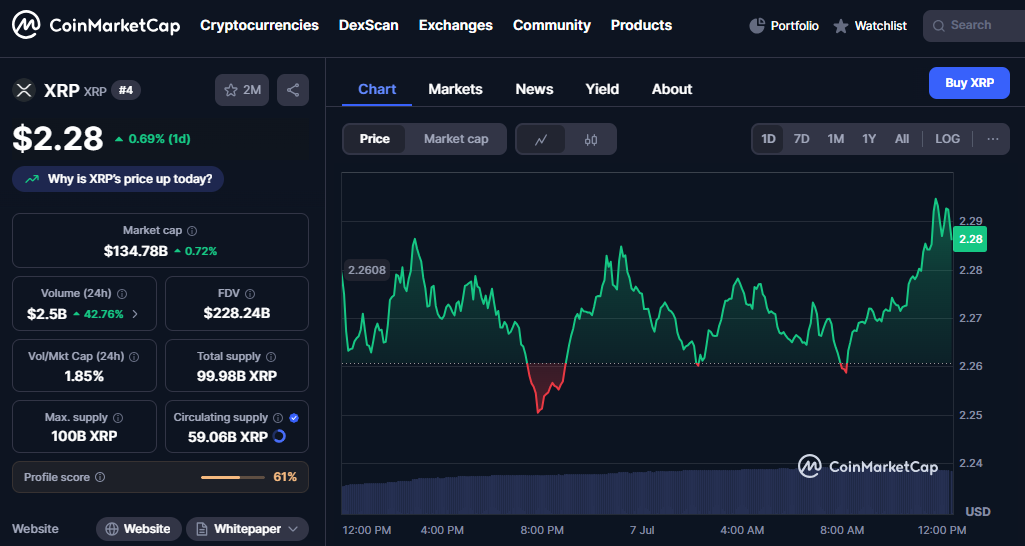Image resolution: width=1025 pixels, height=546 pixels.
Task: Click the globe icon on Website button
Action: [x=112, y=529]
